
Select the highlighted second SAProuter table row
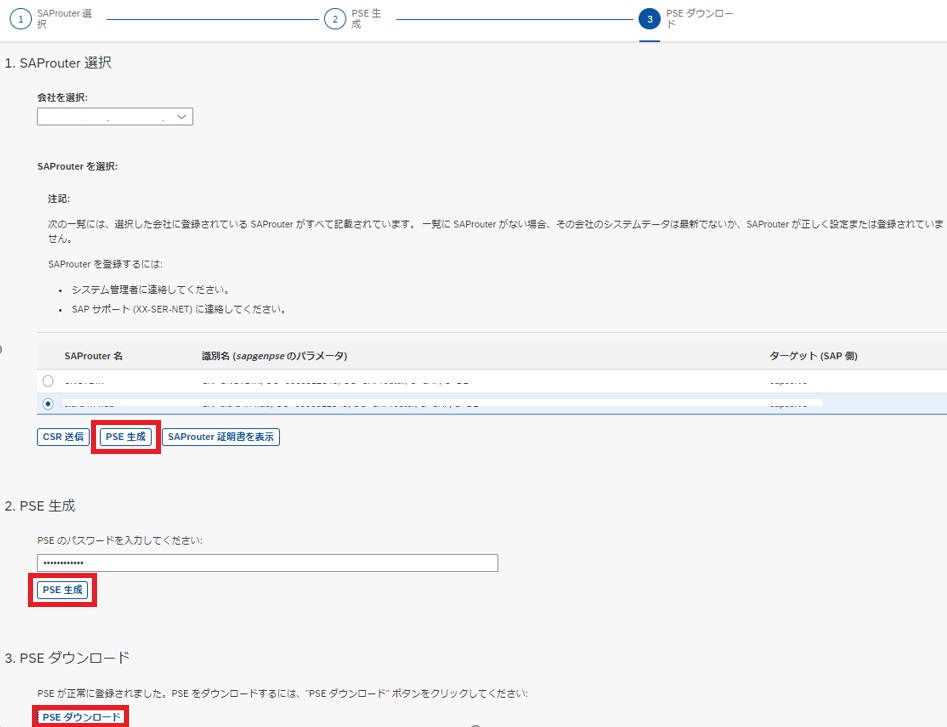(400, 404)
